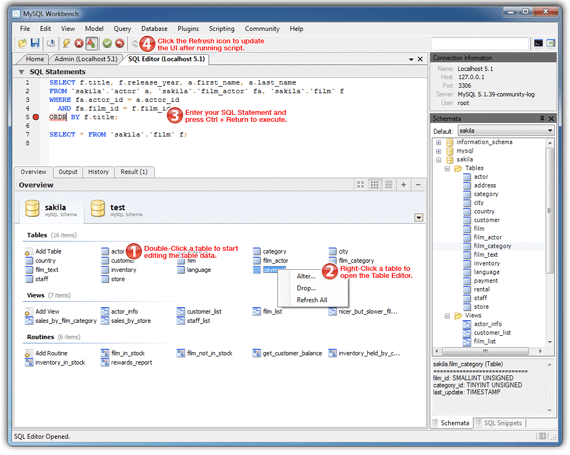
Task: Collapse Tables folder in Schemata tree
Action: tap(447, 169)
